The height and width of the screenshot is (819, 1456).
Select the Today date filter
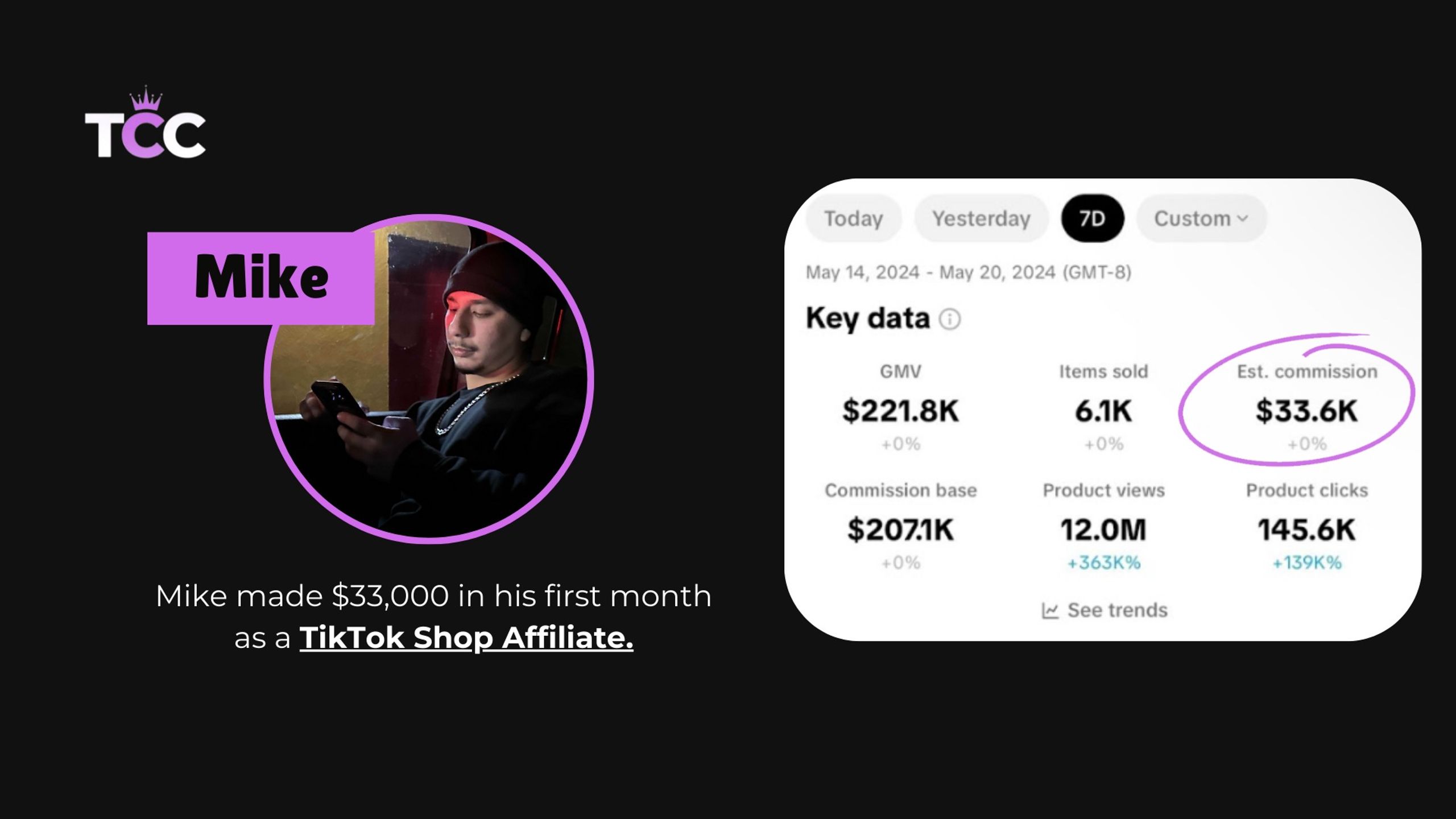853,218
